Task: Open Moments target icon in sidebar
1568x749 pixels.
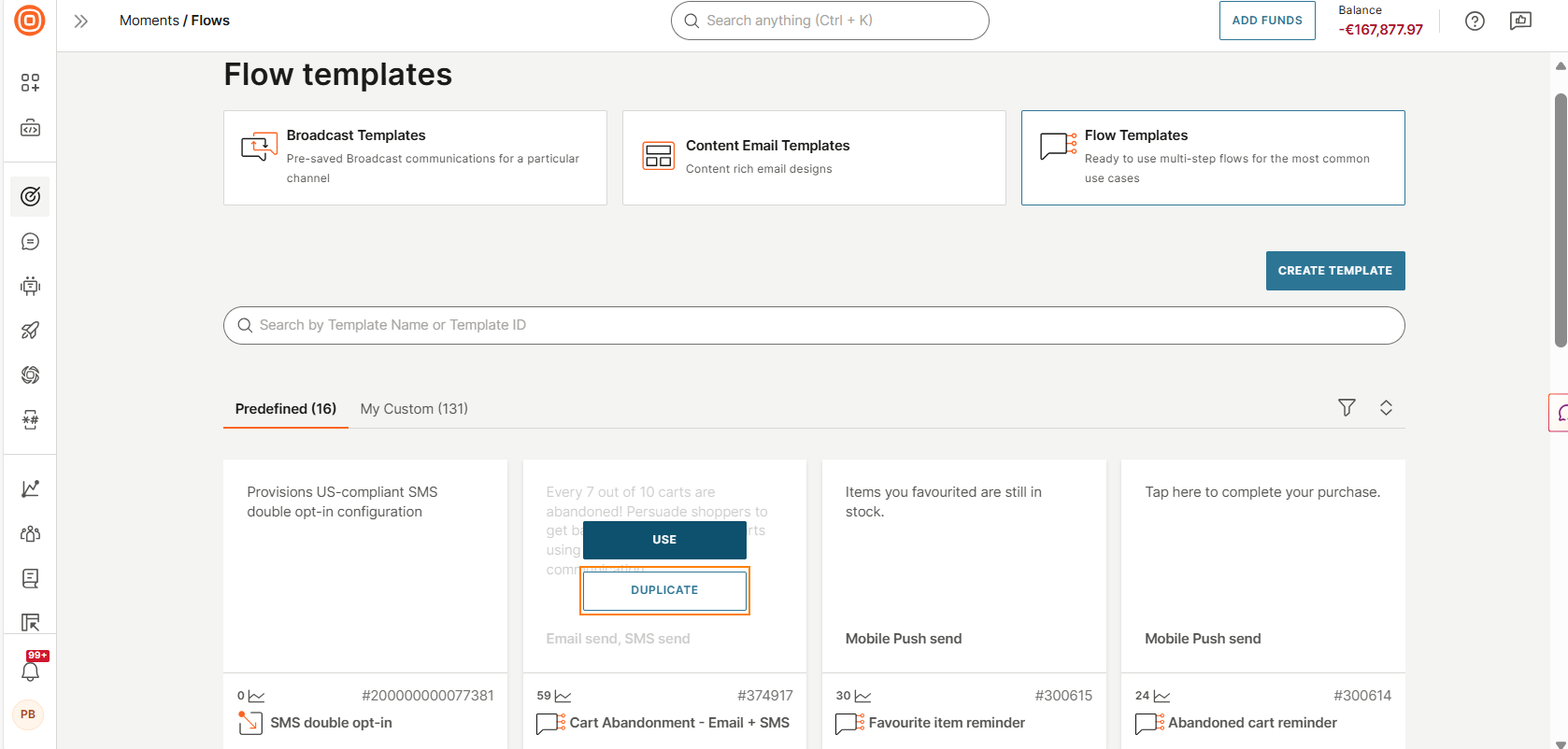Action: 30,196
